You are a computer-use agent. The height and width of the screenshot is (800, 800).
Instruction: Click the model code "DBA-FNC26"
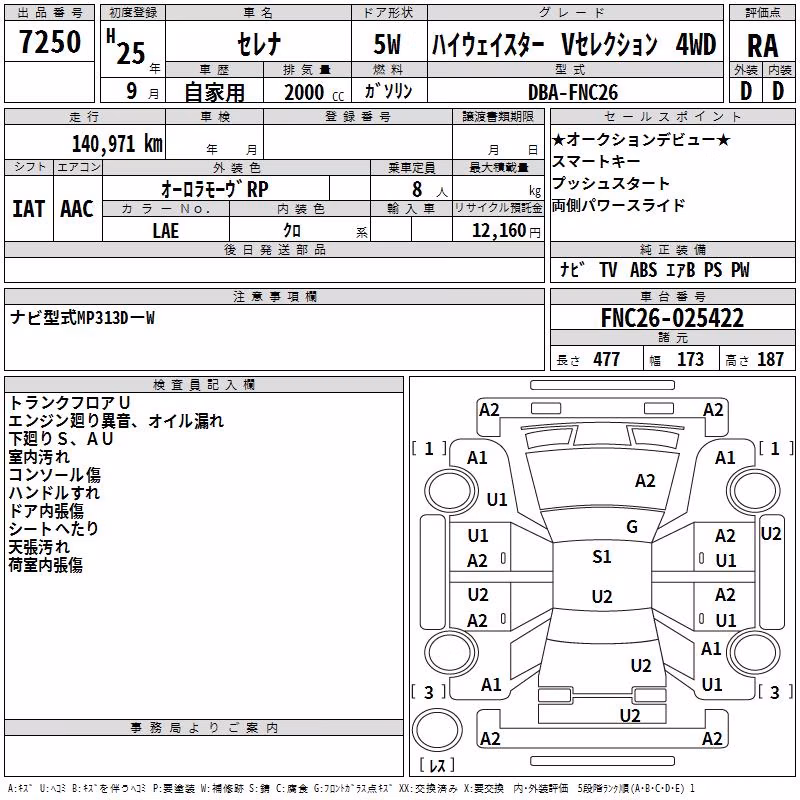(x=572, y=92)
